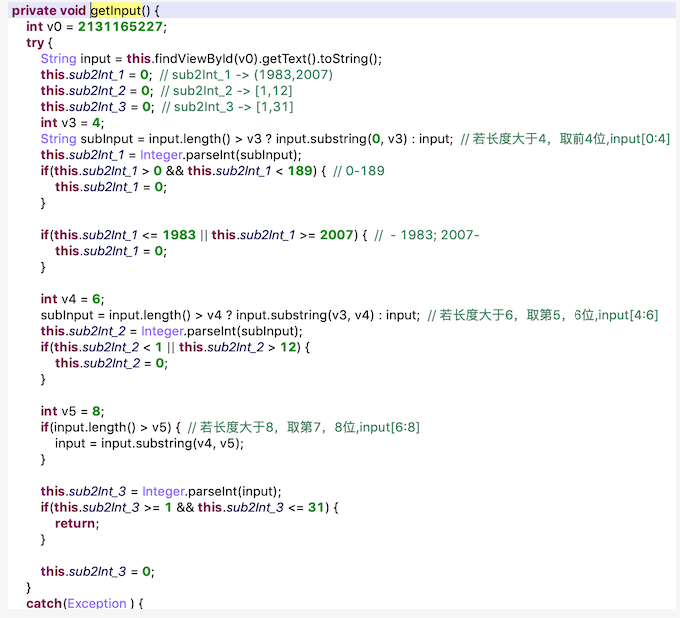This screenshot has width=680, height=618.
Task: Click the highlighted getInput method name
Action: pos(116,10)
